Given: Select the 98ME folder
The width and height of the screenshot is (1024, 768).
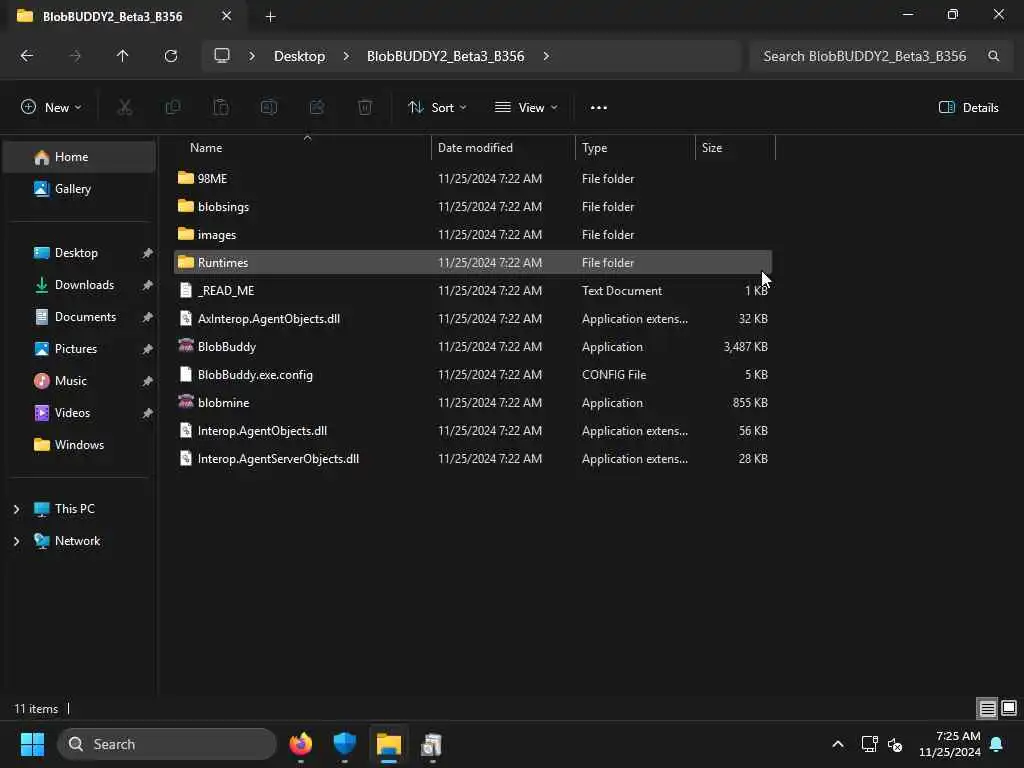Looking at the screenshot, I should [473, 178].
